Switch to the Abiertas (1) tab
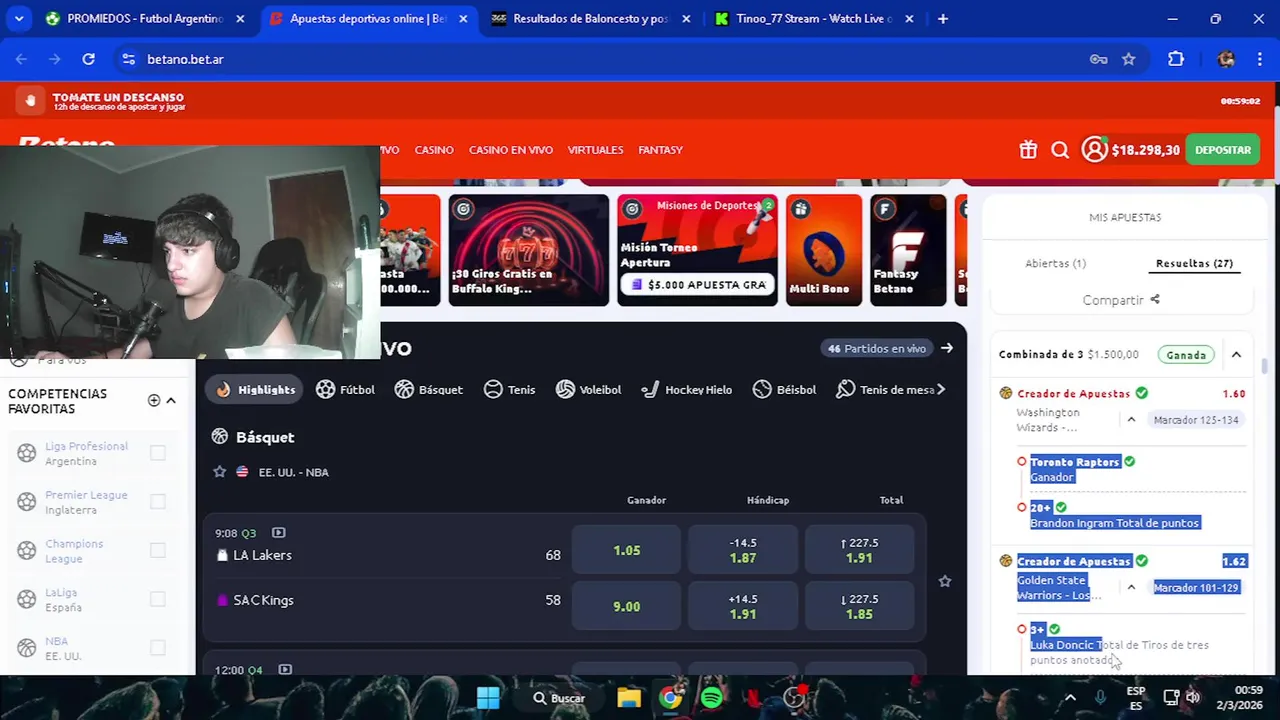Viewport: 1280px width, 720px height. tap(1055, 263)
